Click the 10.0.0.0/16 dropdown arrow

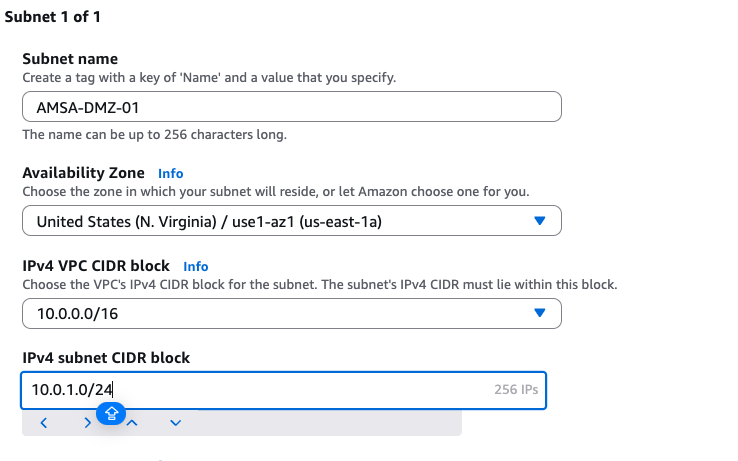click(540, 313)
